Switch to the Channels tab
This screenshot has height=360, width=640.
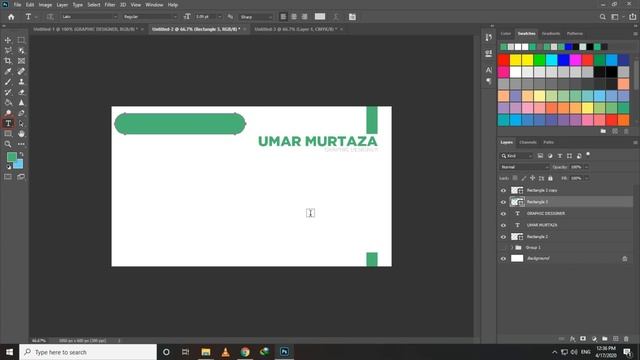tap(528, 142)
